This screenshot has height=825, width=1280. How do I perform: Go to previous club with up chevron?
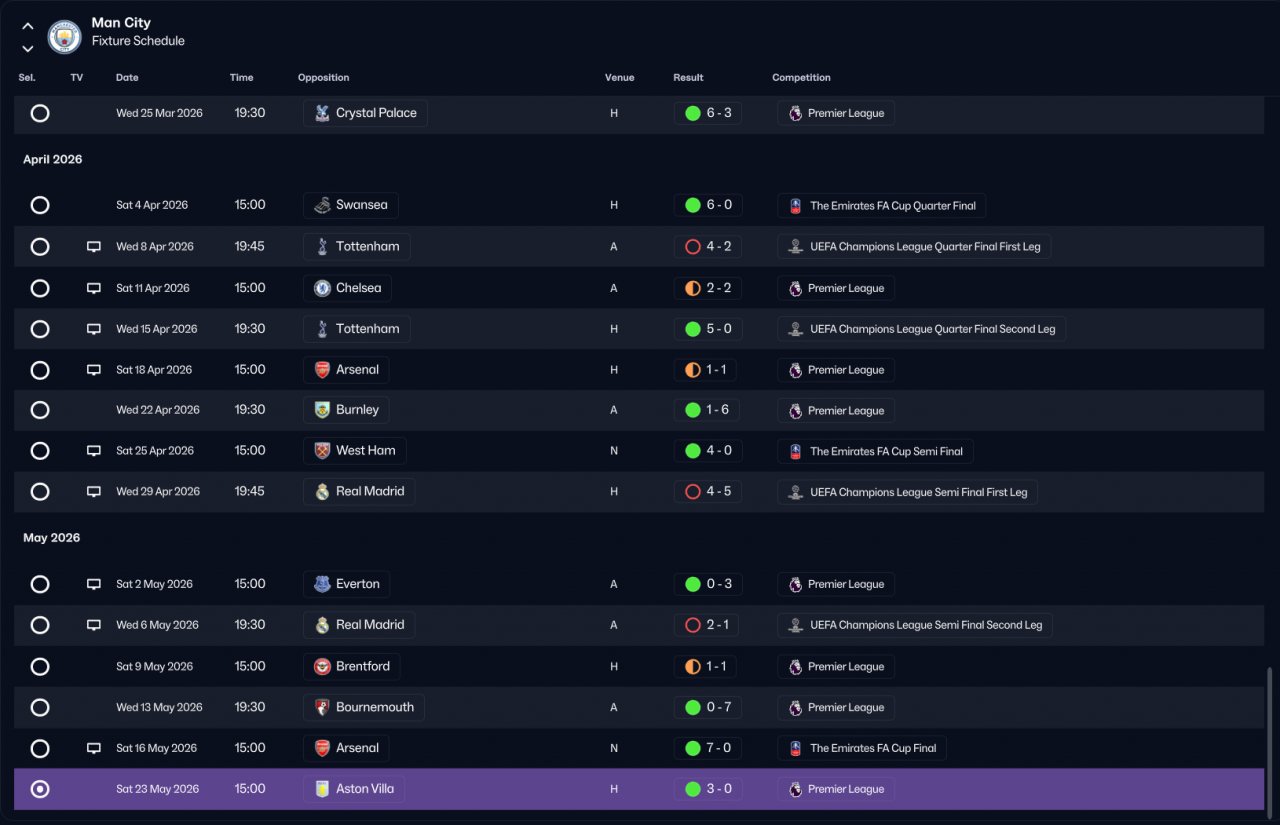click(x=27, y=26)
